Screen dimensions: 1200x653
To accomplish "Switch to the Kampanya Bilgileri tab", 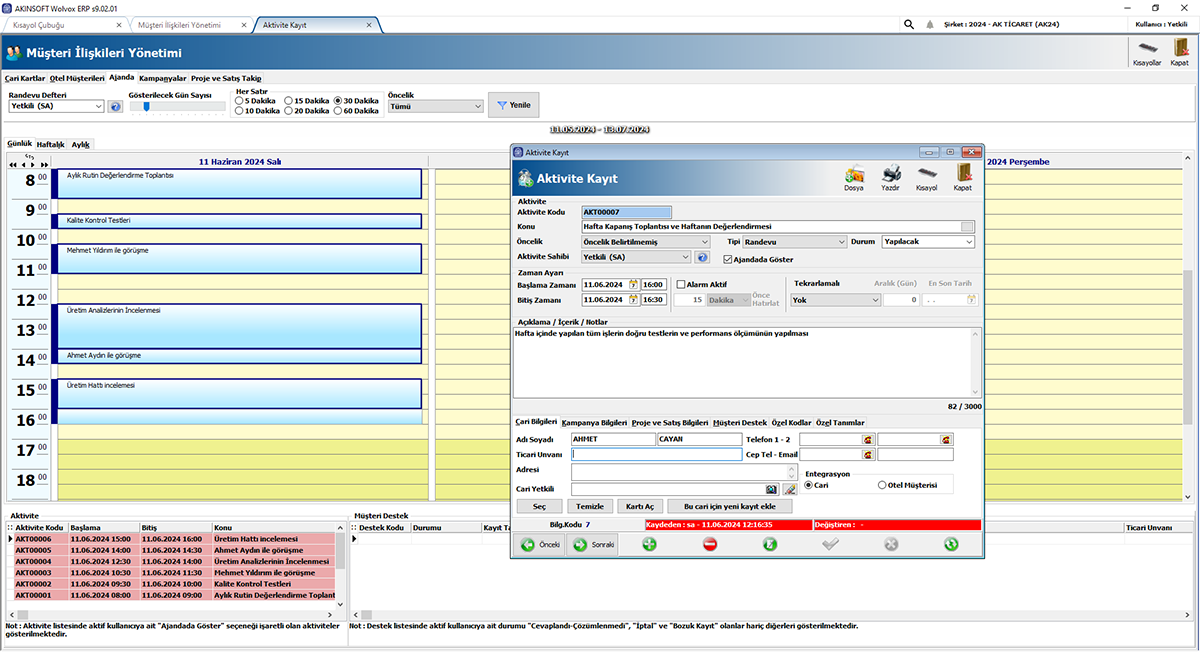I will pos(596,422).
